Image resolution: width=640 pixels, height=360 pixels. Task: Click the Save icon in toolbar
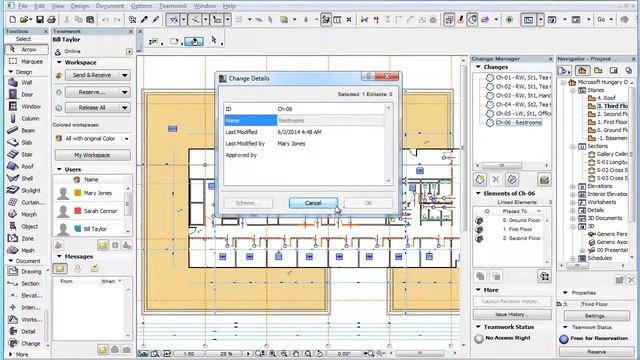coord(40,20)
